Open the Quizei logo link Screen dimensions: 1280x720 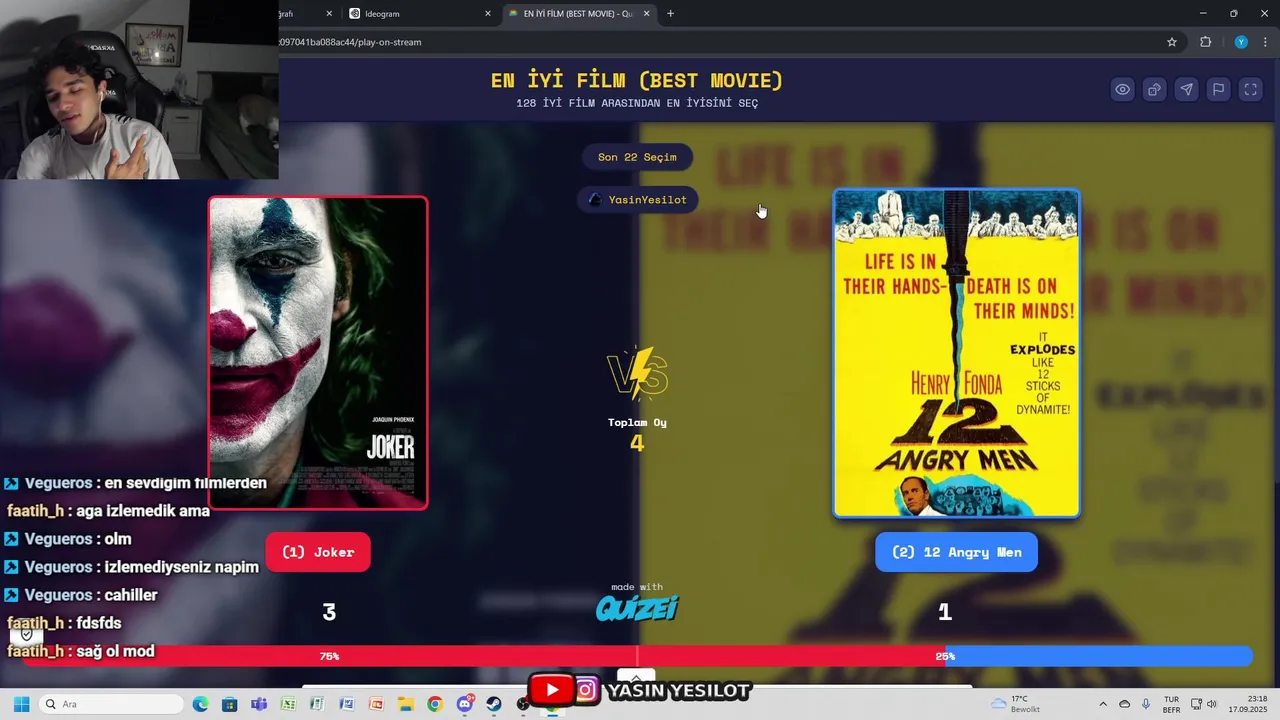(637, 607)
